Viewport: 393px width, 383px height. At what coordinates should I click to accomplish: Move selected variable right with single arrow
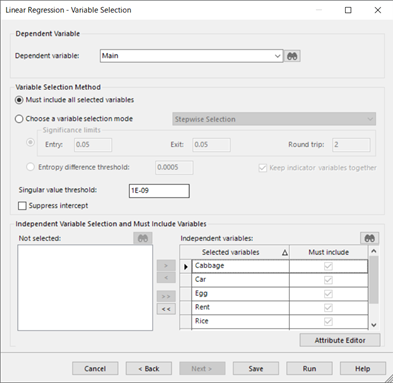166,266
